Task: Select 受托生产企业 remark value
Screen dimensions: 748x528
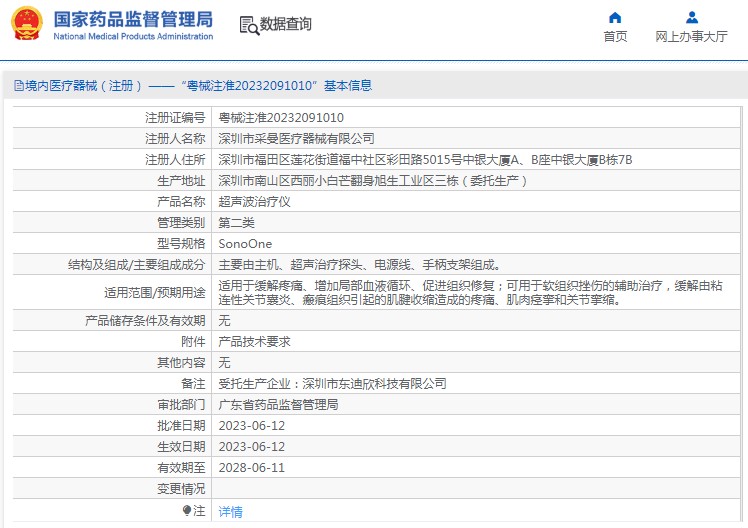Action: [332, 383]
